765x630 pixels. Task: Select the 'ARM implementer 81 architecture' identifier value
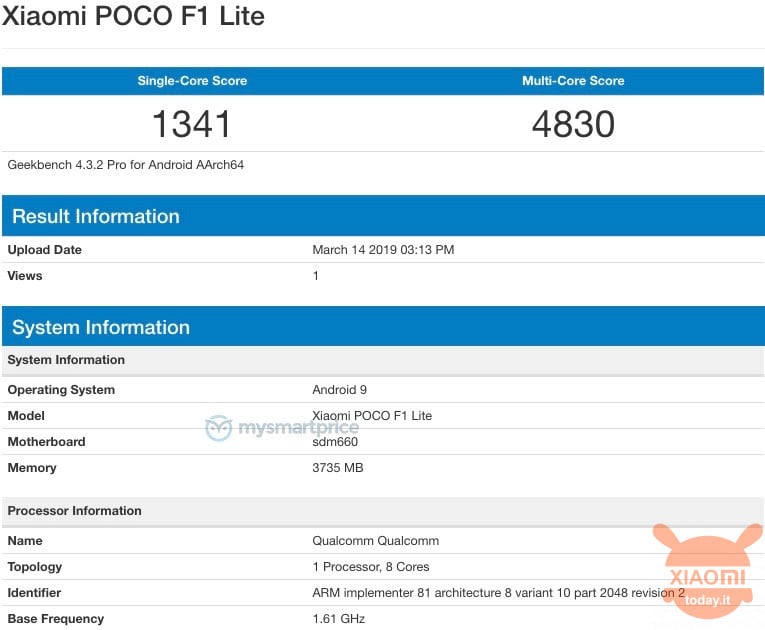point(499,593)
